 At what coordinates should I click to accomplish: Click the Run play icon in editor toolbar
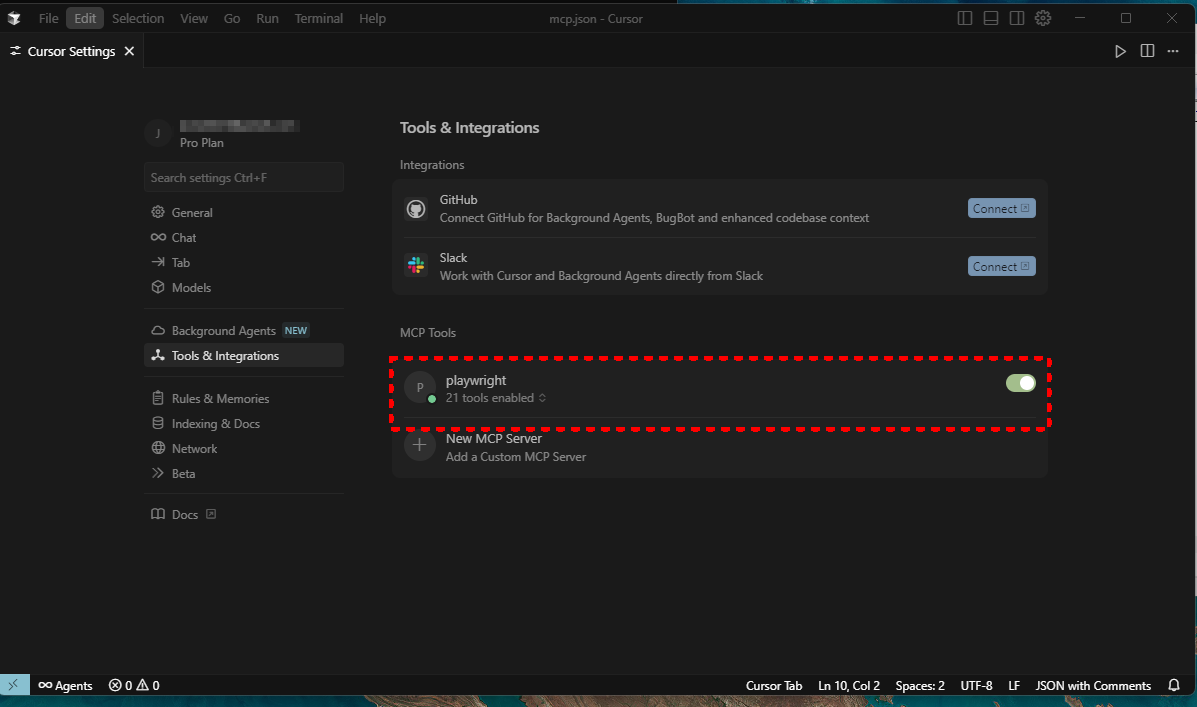click(x=1120, y=51)
